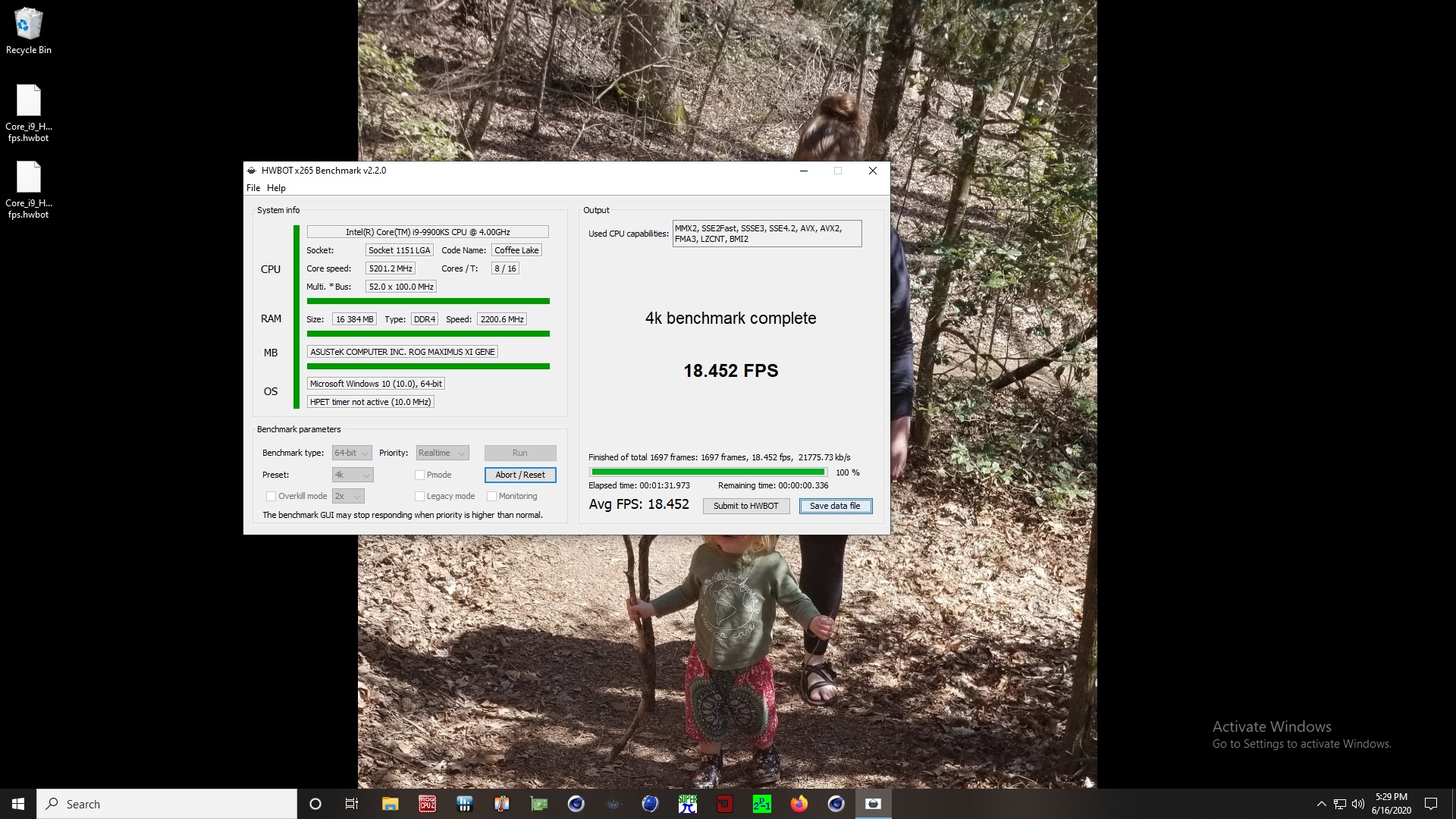Click the Core speed 5201.2 MHz value
Image resolution: width=1456 pixels, height=819 pixels.
pos(391,268)
